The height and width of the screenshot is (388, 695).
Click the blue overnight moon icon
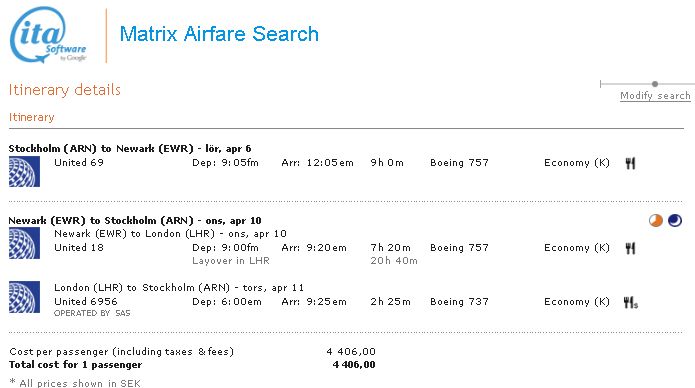coord(675,220)
